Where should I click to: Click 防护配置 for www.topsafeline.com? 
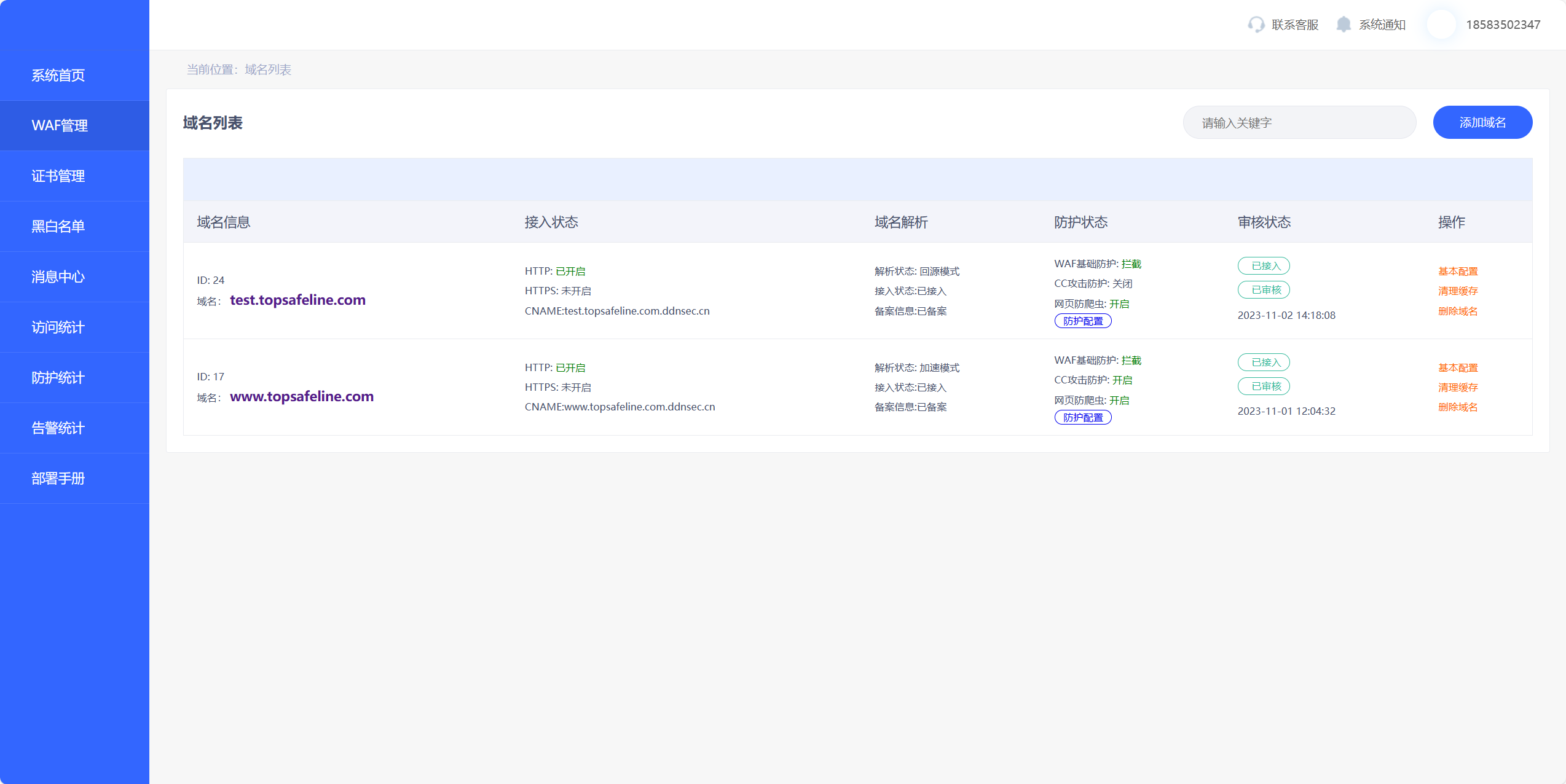click(x=1083, y=417)
